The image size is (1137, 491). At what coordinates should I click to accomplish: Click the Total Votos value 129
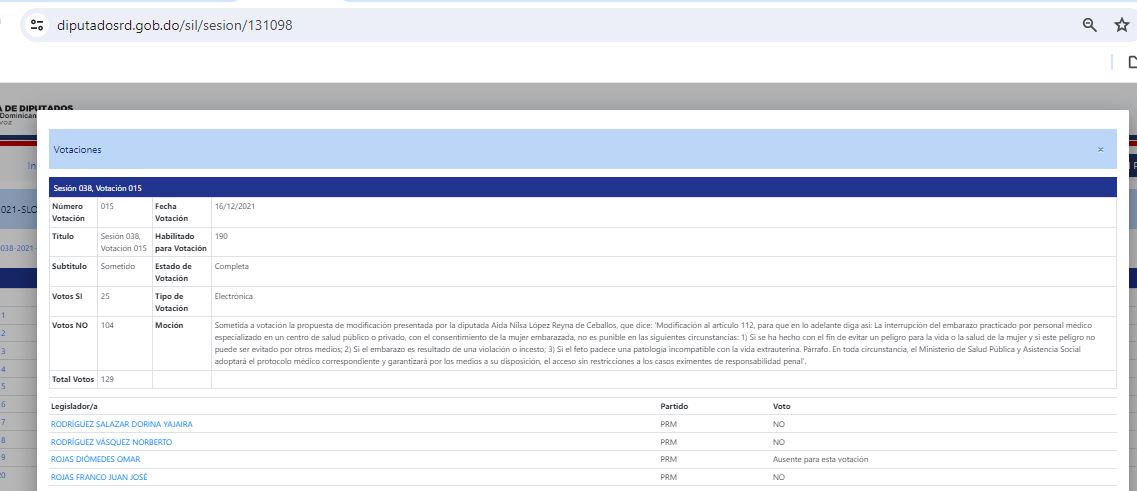pos(107,379)
